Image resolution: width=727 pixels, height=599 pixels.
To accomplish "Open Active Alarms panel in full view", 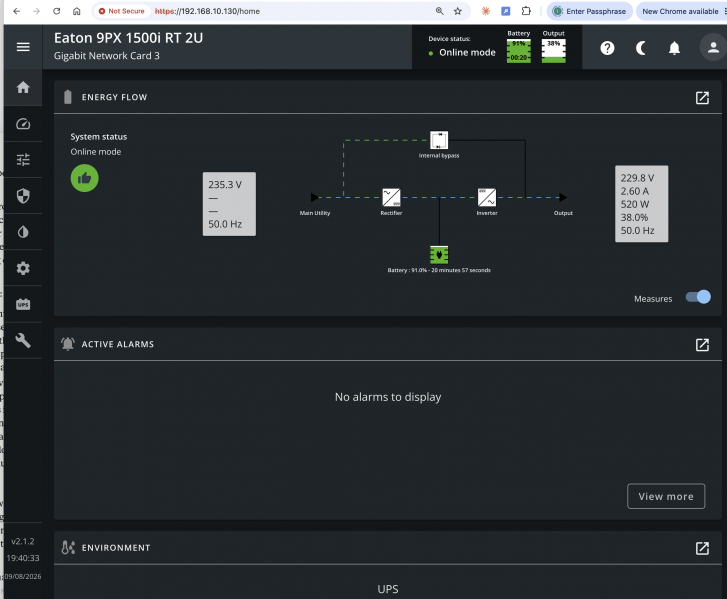I will (x=702, y=344).
